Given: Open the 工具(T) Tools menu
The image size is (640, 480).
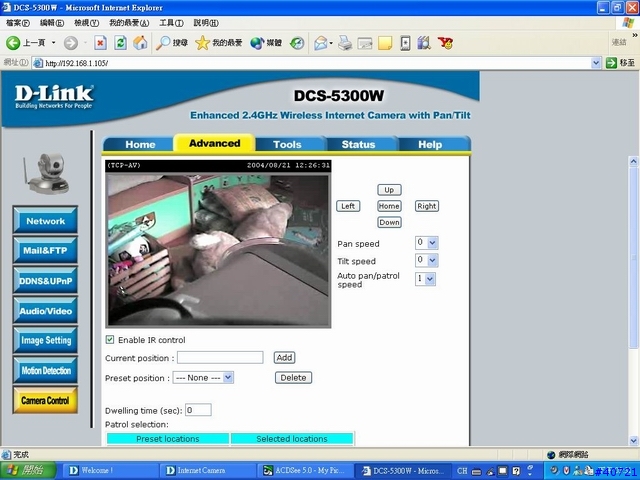Looking at the screenshot, I should [171, 23].
